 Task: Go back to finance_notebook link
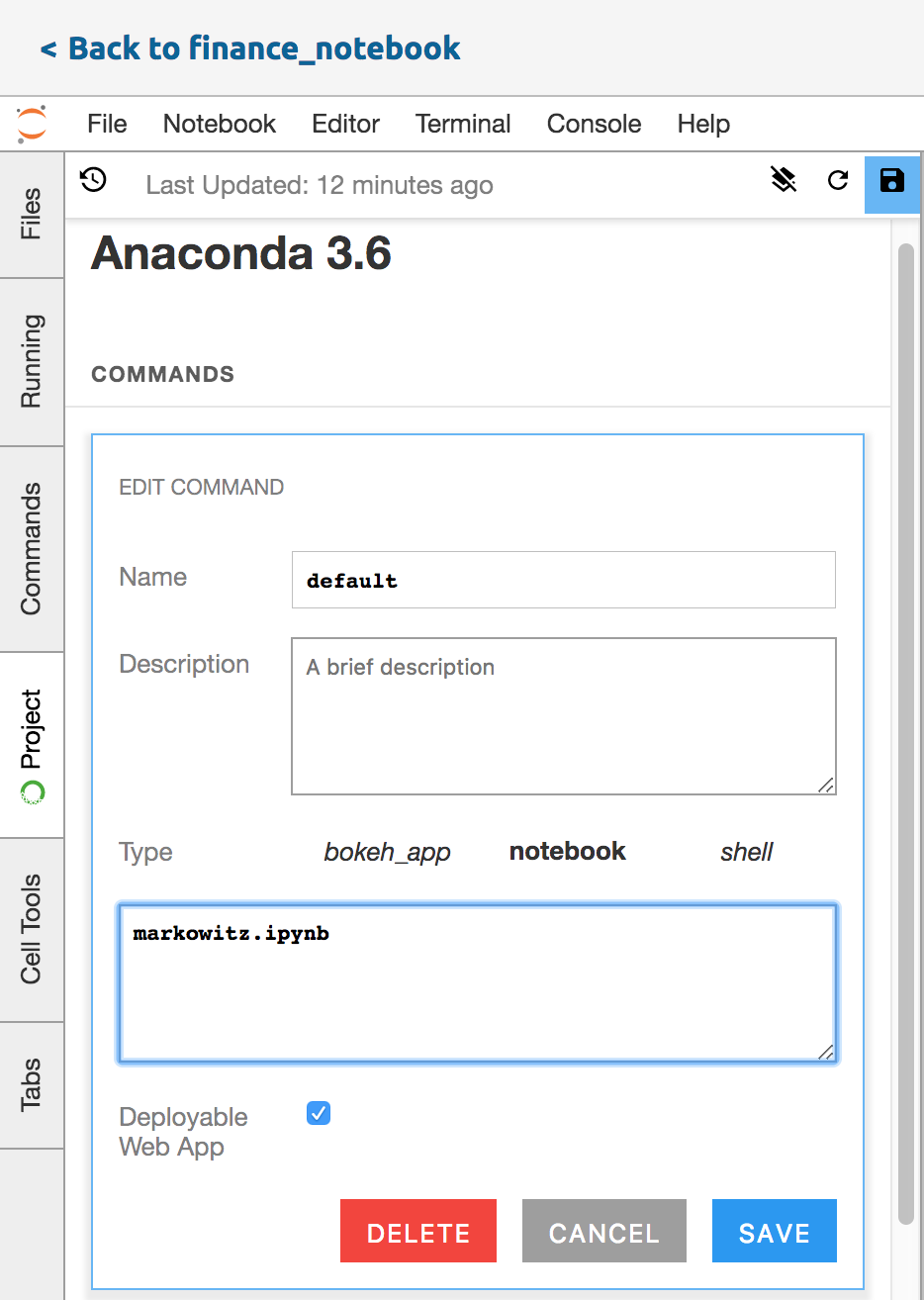tap(250, 48)
